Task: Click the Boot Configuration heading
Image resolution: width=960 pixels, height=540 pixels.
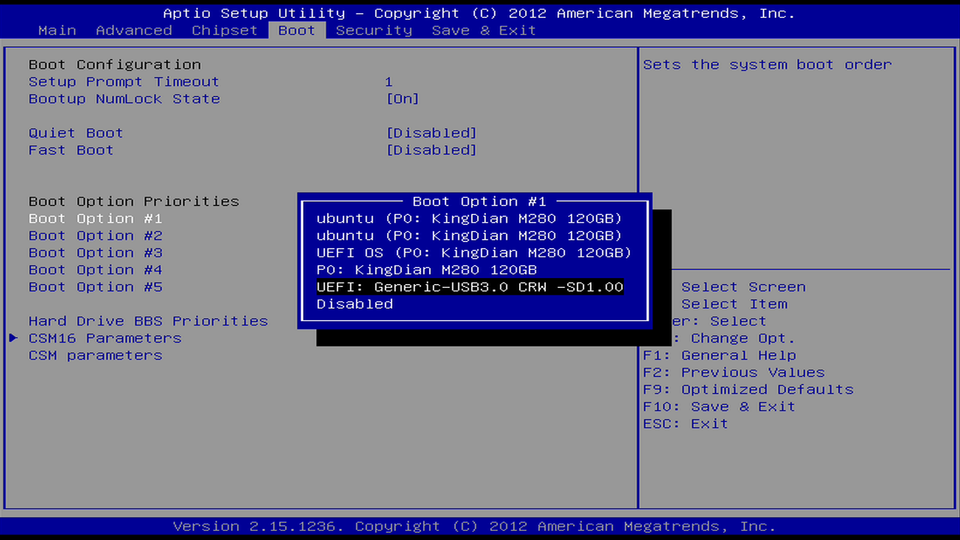Action: [x=114, y=65]
